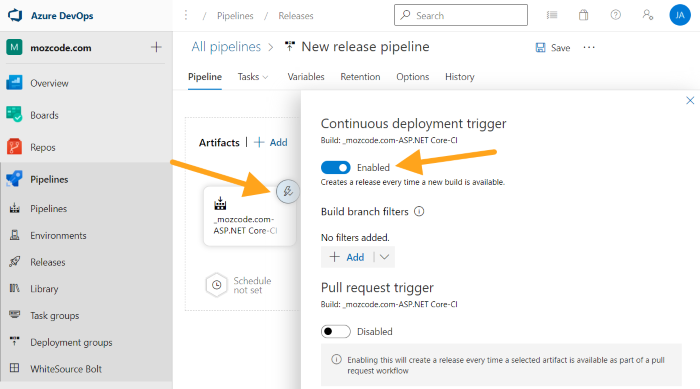Click the mozcode.com project M icon
The height and width of the screenshot is (389, 700).
pyautogui.click(x=14, y=47)
